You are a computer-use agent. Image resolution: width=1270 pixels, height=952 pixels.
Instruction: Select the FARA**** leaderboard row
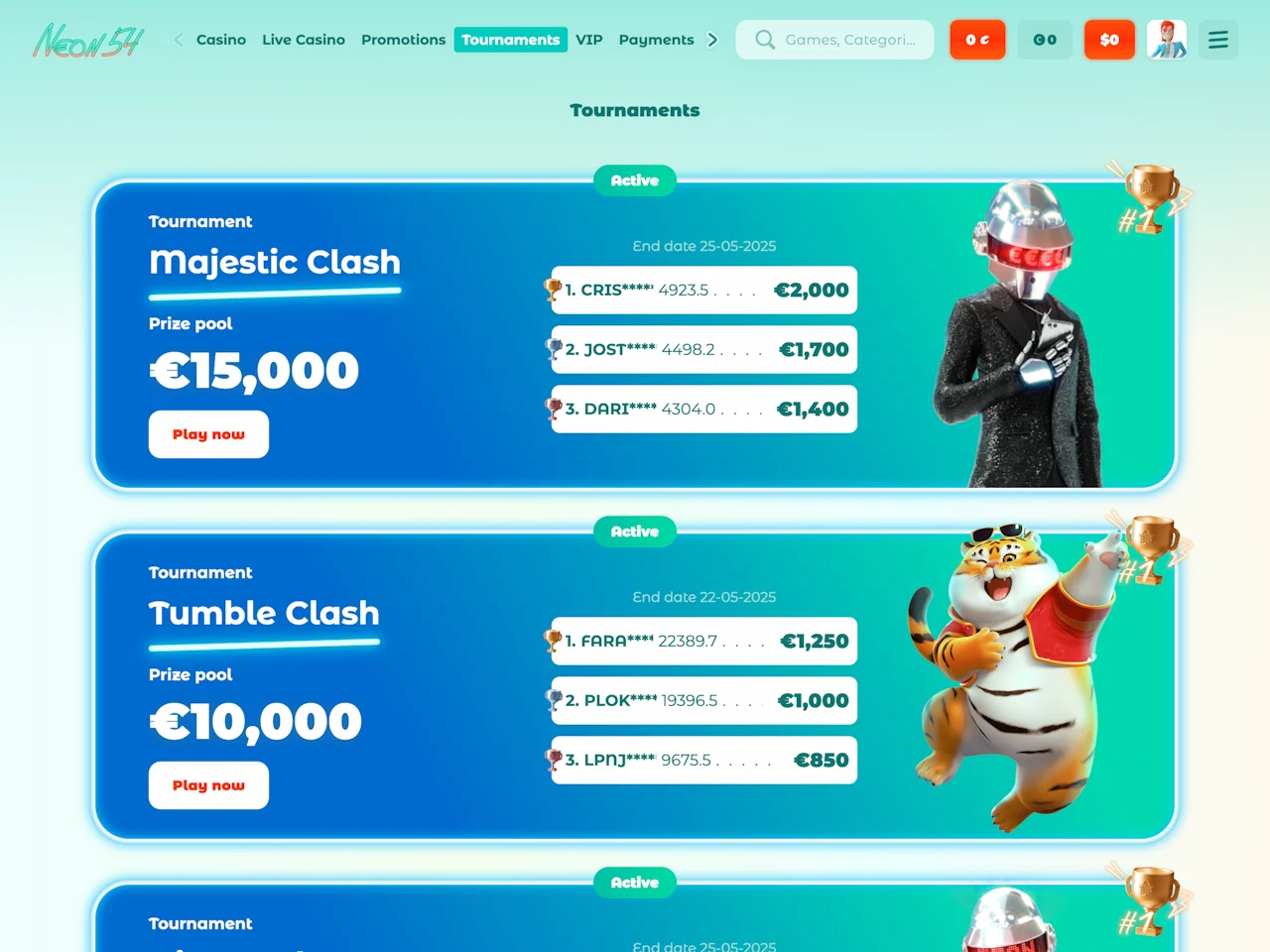coord(704,641)
